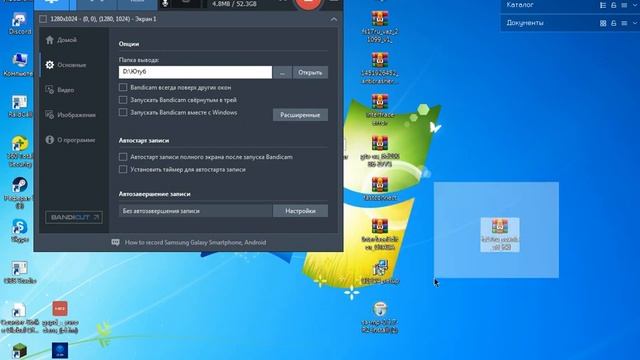640x360 pixels.
Task: Click the 4.8MB / 52.3GB storage readout
Action: (234, 4)
